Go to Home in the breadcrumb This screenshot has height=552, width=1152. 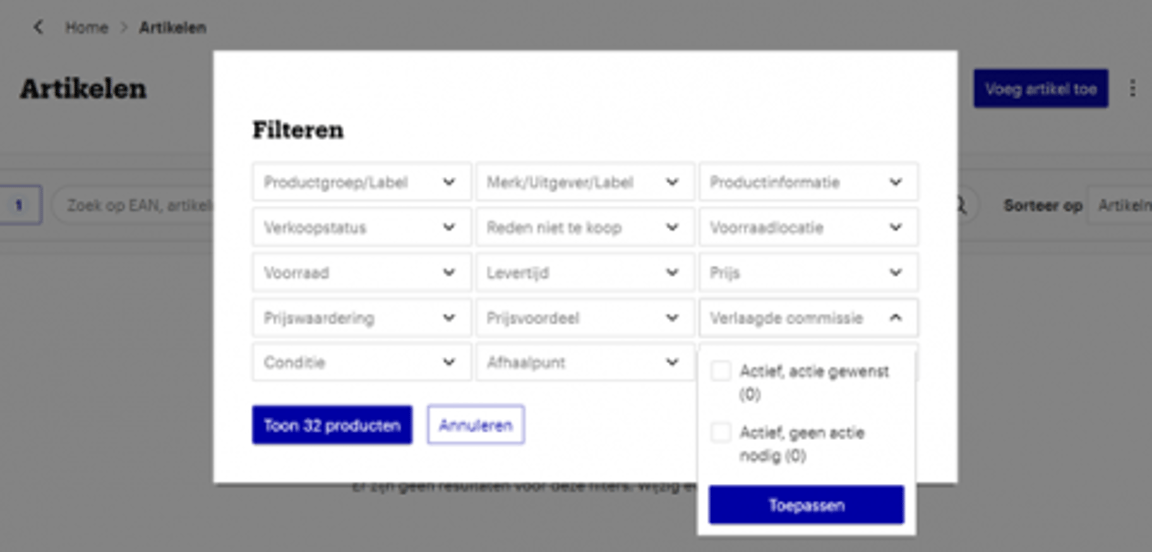tap(86, 28)
